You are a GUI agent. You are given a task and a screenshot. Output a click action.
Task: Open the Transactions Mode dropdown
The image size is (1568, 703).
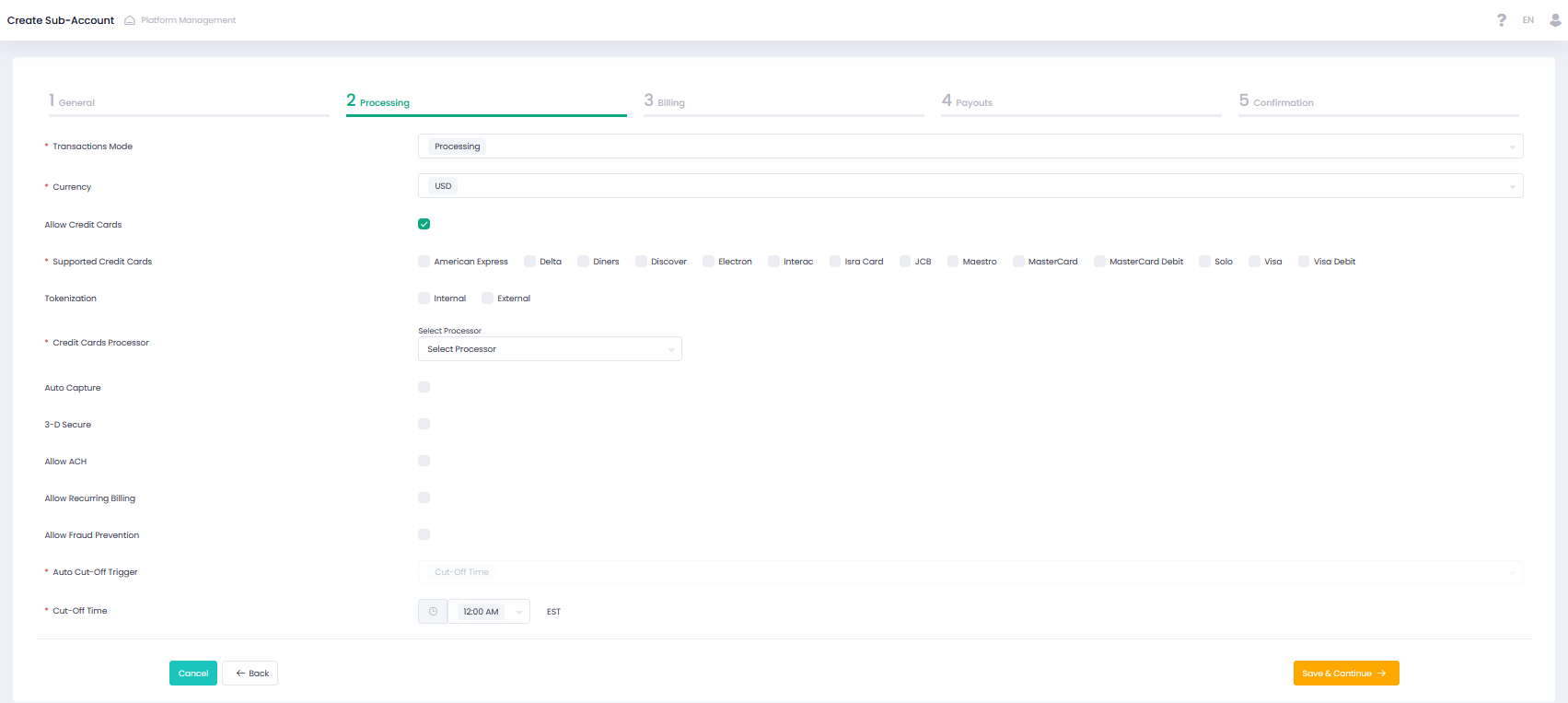tap(970, 146)
